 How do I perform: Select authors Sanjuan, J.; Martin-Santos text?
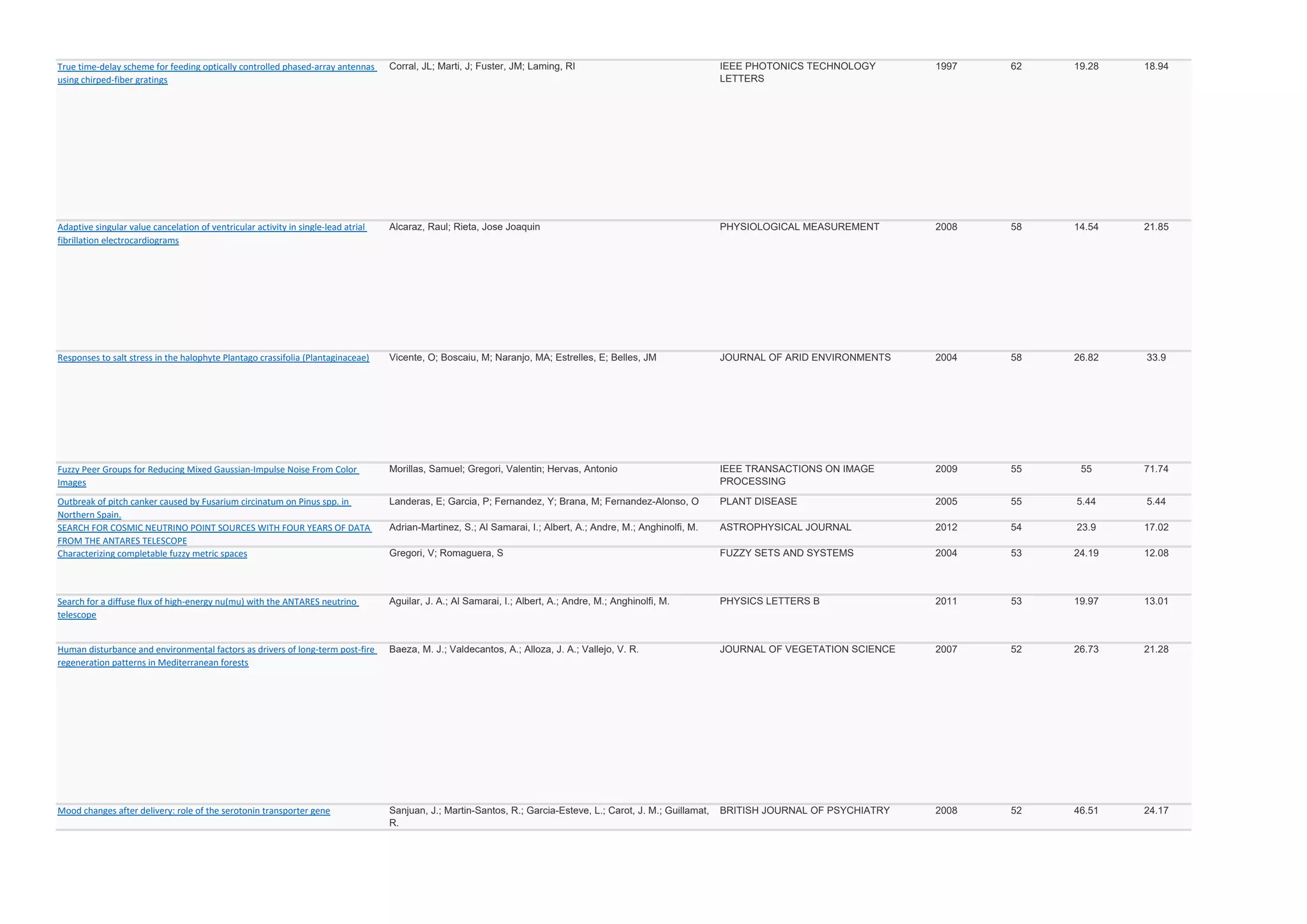[x=549, y=817]
